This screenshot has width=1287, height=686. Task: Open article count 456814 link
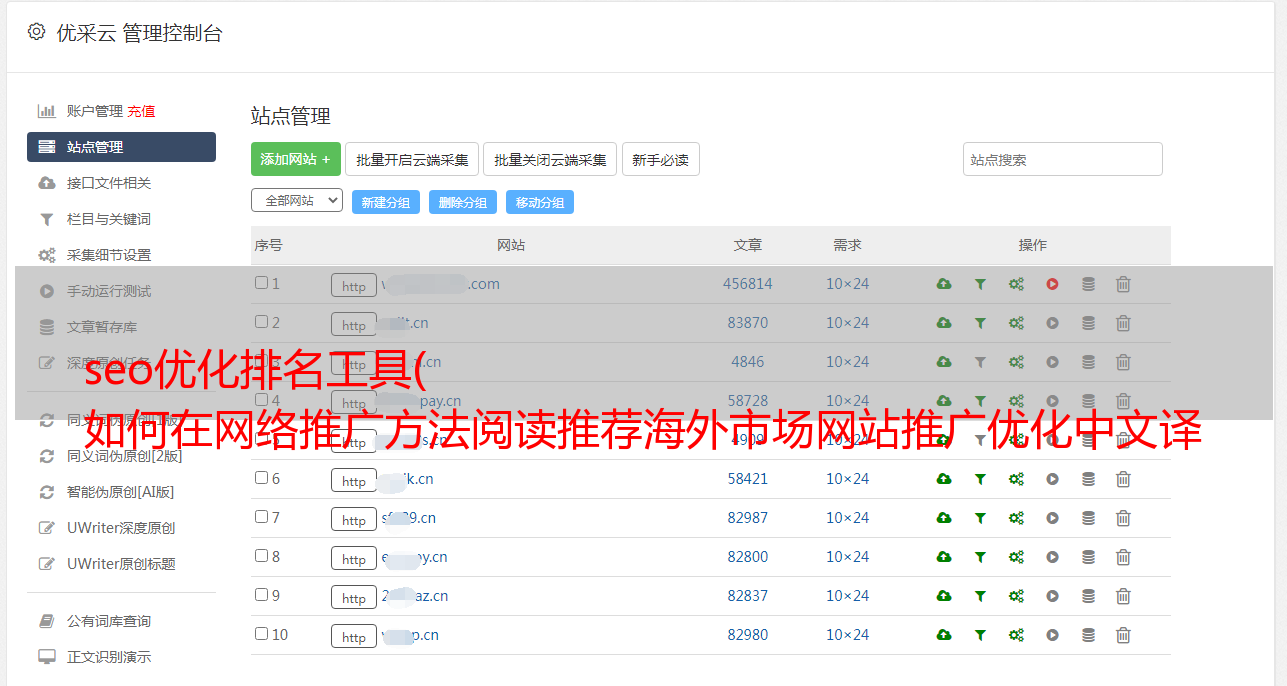tap(748, 284)
